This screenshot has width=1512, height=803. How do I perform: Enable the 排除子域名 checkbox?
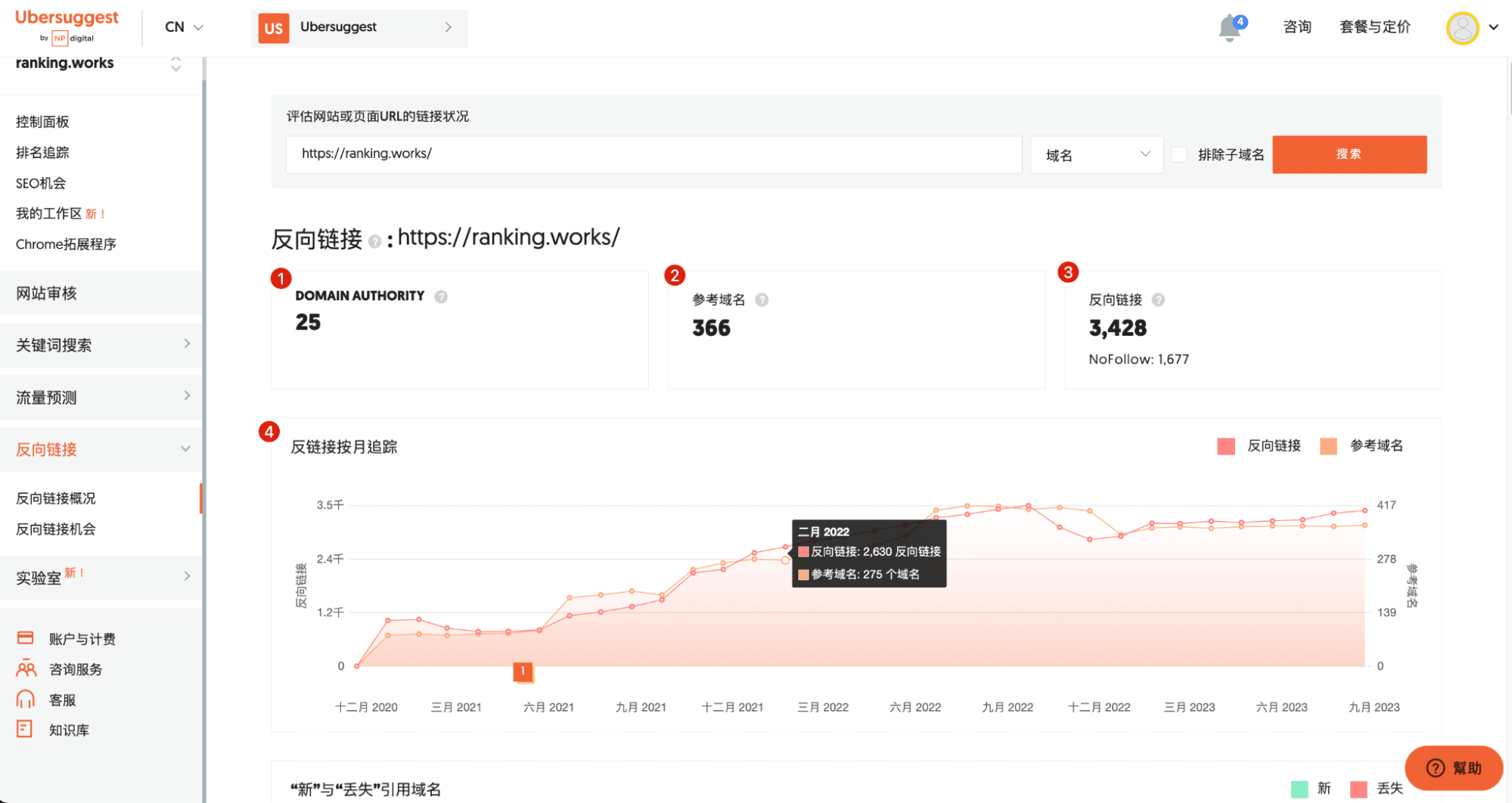coord(1178,154)
